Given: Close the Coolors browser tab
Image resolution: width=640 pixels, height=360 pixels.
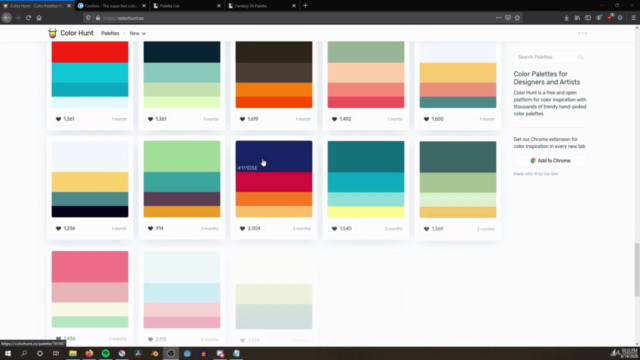Looking at the screenshot, I should [144, 6].
